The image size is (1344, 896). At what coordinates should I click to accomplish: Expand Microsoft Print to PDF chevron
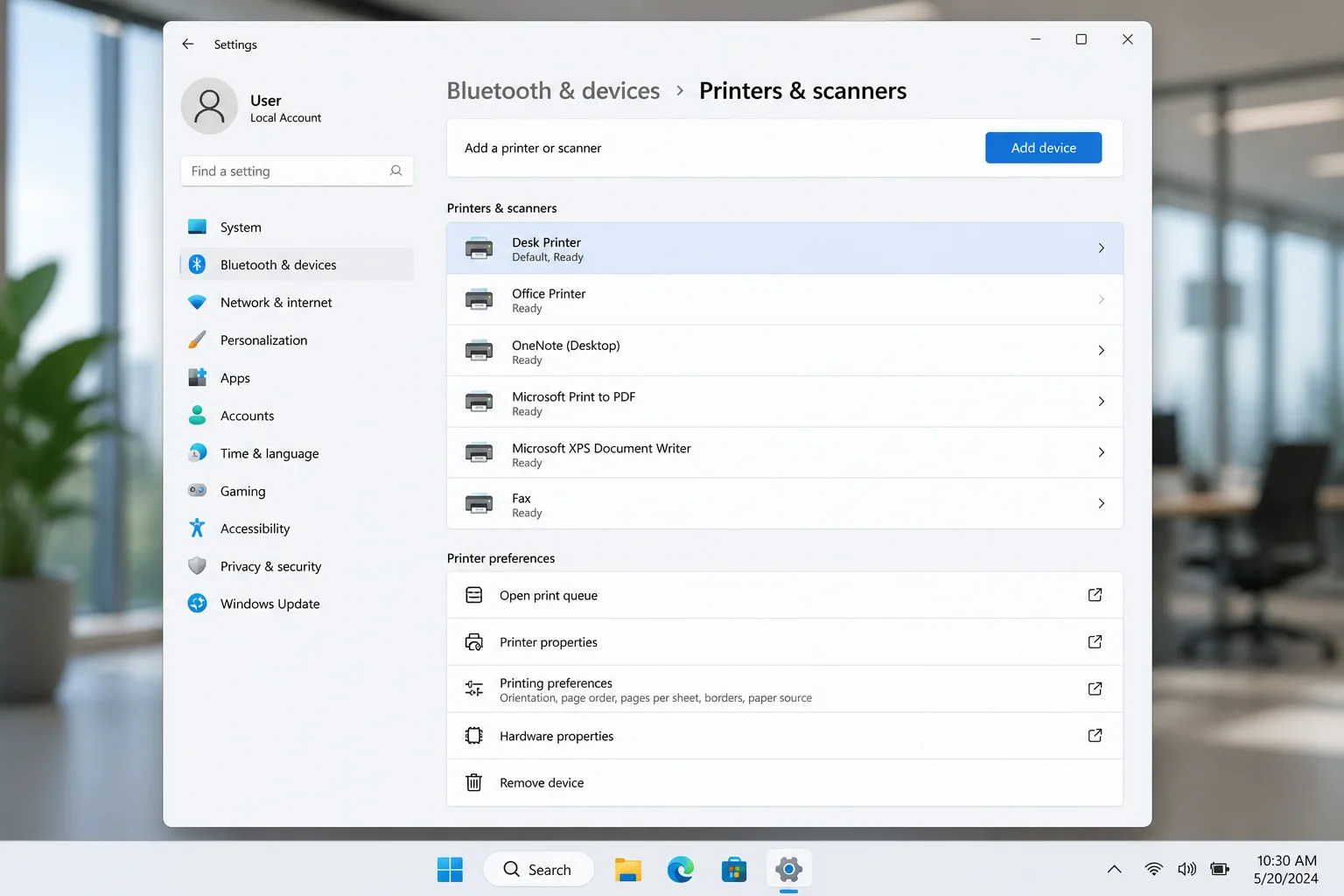[x=1101, y=402]
